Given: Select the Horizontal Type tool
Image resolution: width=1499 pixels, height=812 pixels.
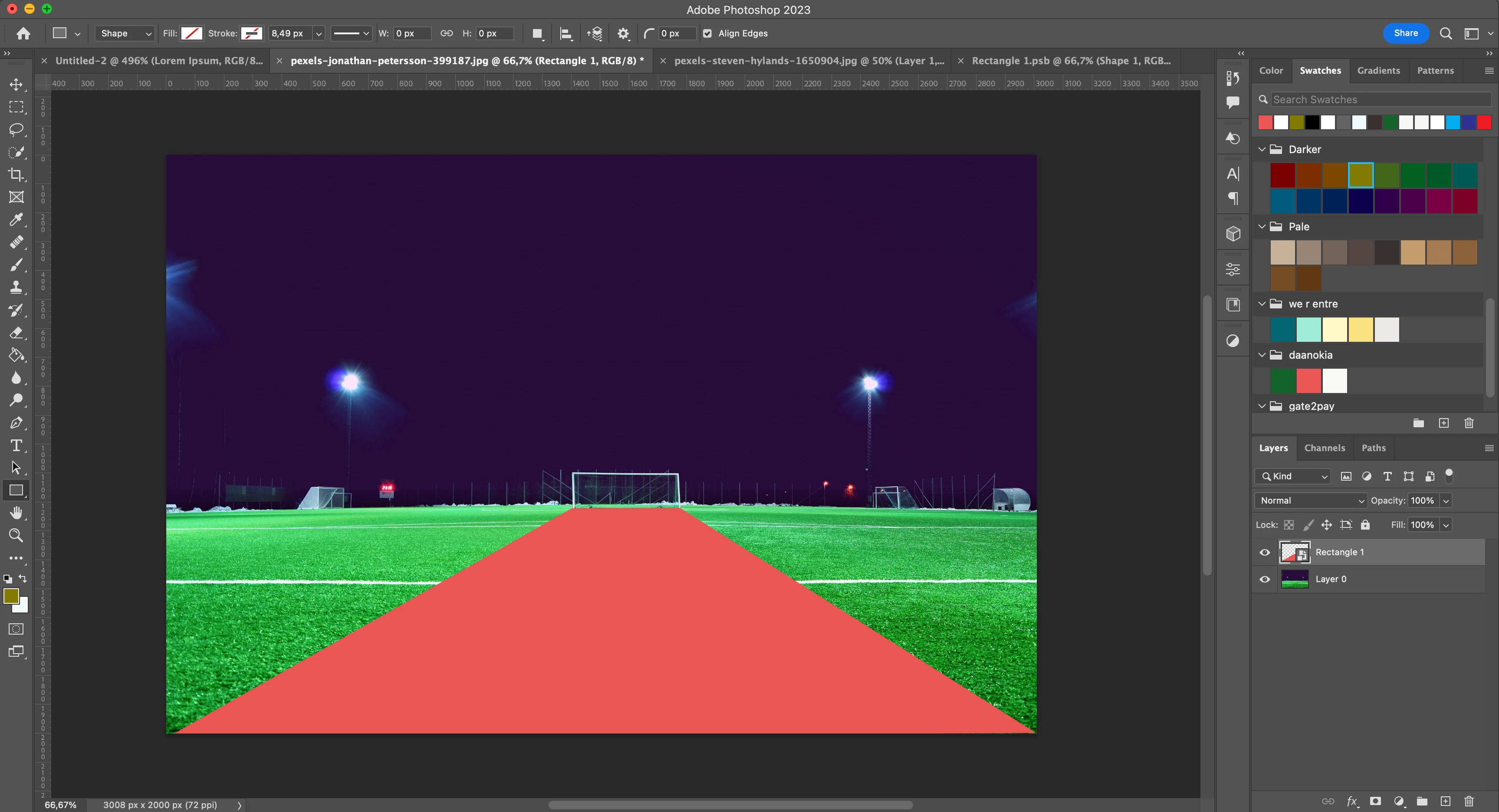Looking at the screenshot, I should pyautogui.click(x=16, y=445).
